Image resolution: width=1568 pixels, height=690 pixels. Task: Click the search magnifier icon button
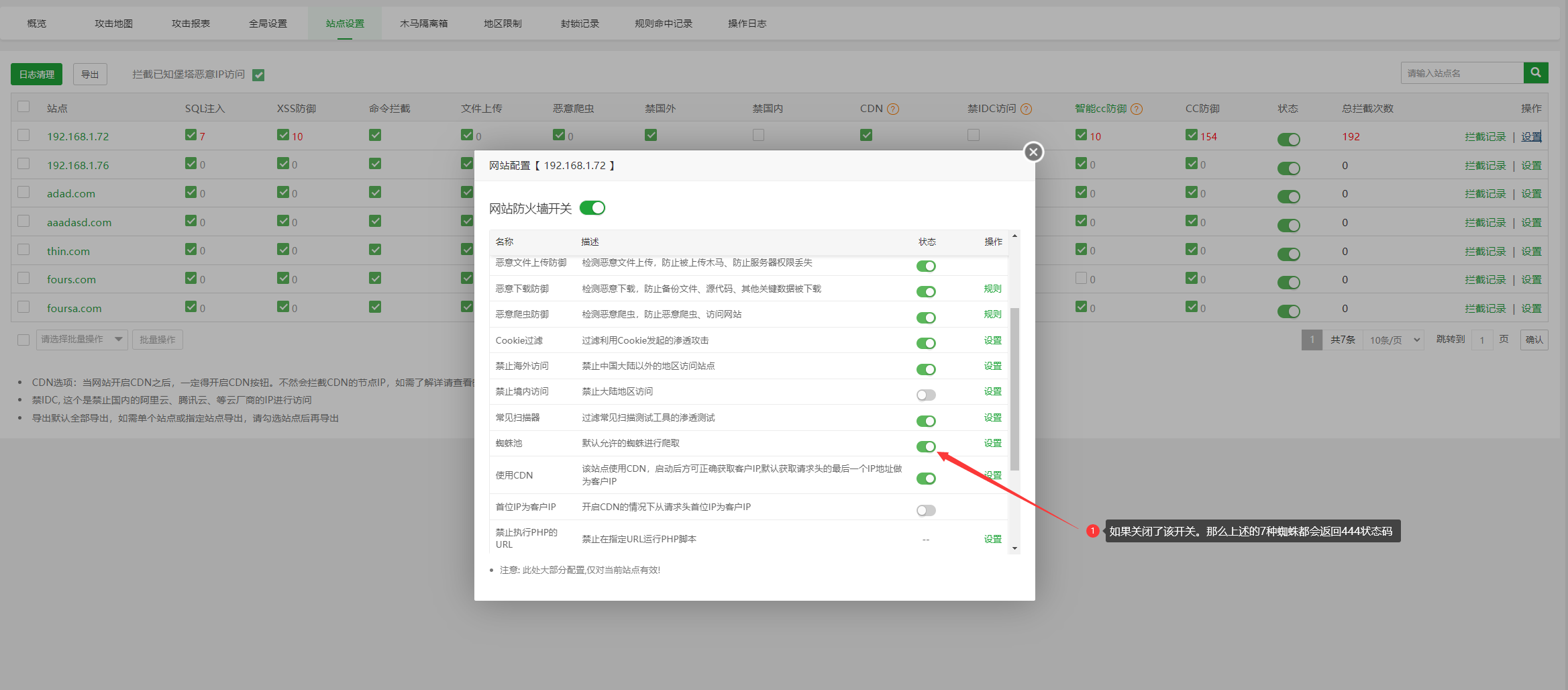(1535, 72)
